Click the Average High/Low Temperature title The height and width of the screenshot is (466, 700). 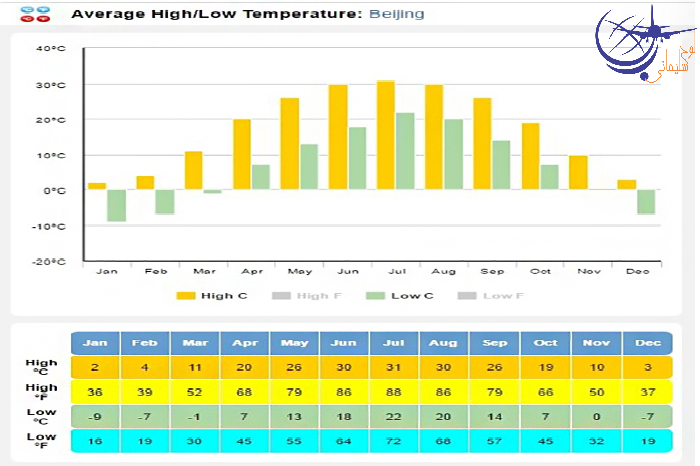coord(217,14)
